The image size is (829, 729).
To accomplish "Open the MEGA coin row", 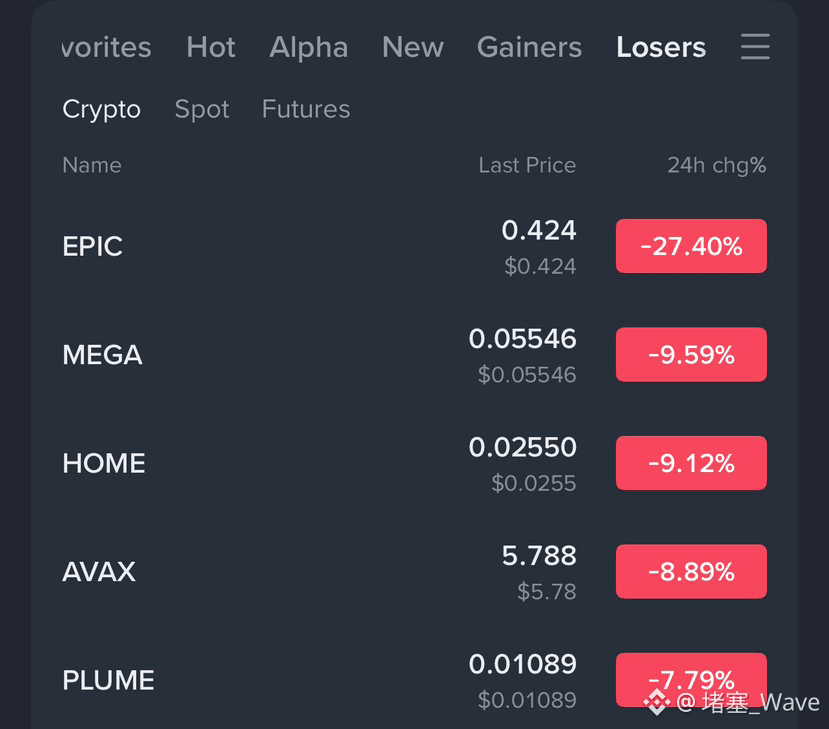I will 414,355.
